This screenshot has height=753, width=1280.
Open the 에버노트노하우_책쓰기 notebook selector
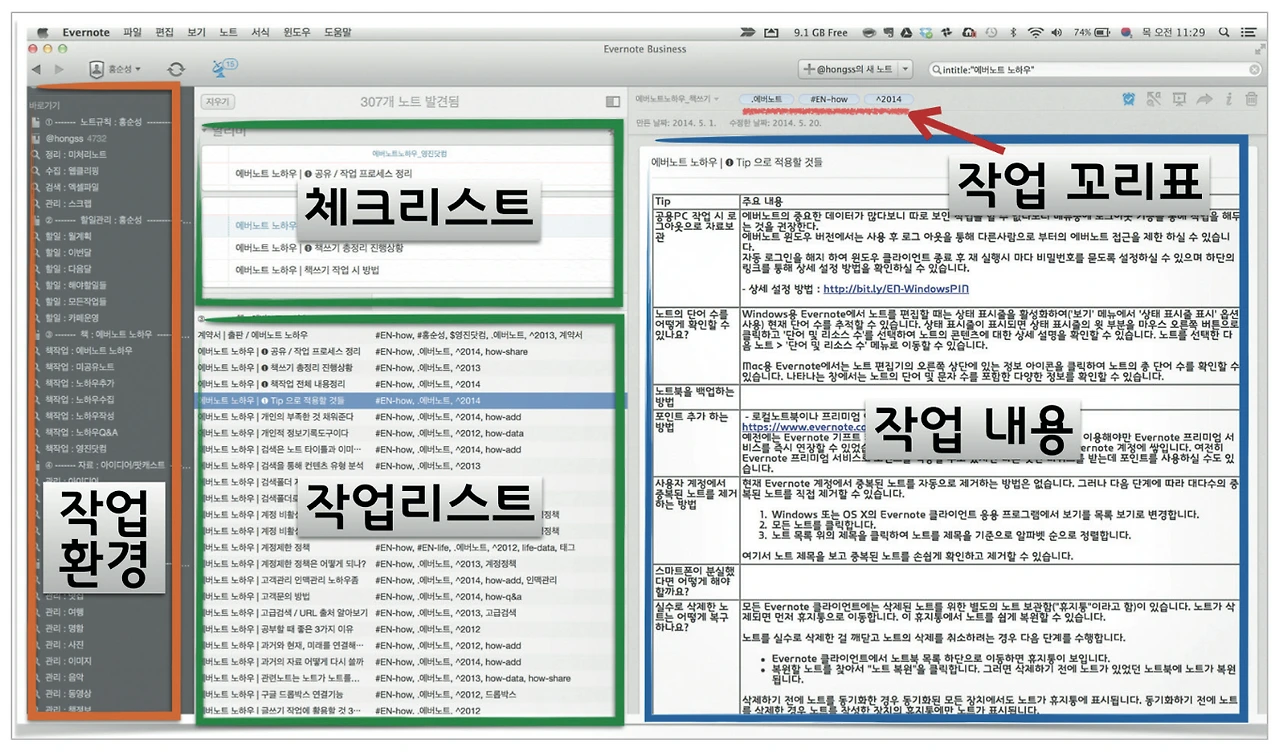pos(677,99)
